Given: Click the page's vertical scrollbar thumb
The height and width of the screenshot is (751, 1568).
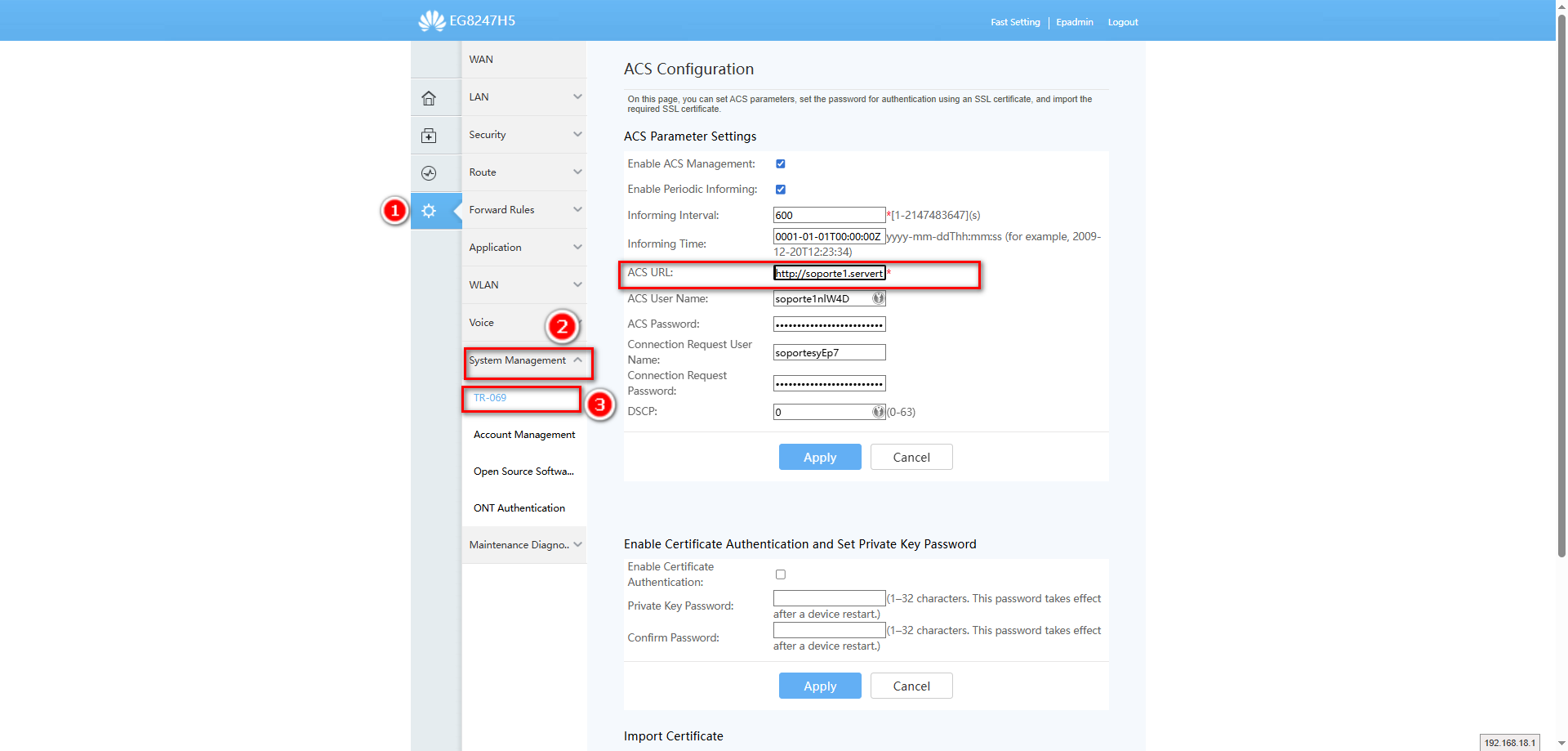Looking at the screenshot, I should 1561,286.
